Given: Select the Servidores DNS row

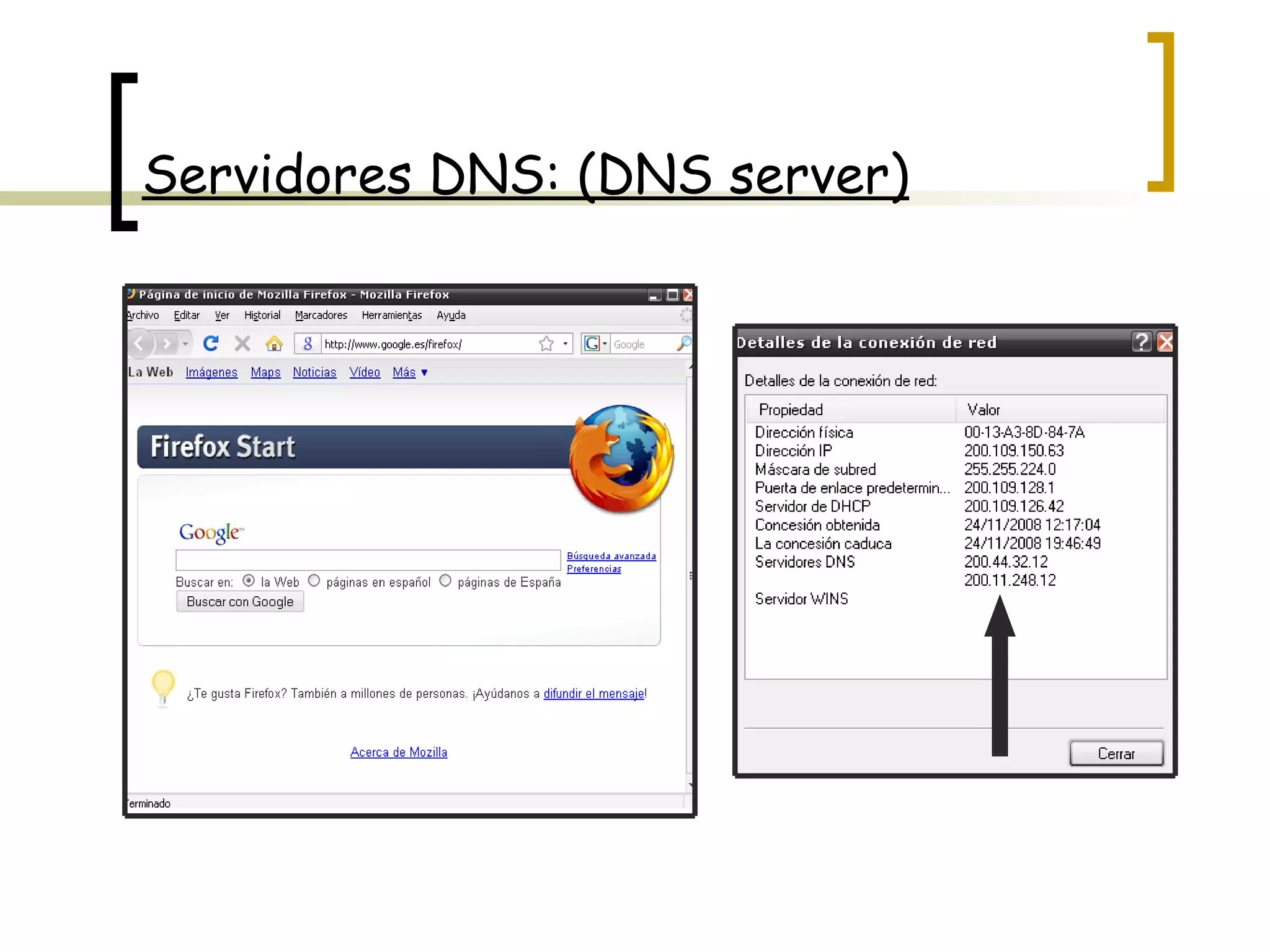Looking at the screenshot, I should (955, 562).
